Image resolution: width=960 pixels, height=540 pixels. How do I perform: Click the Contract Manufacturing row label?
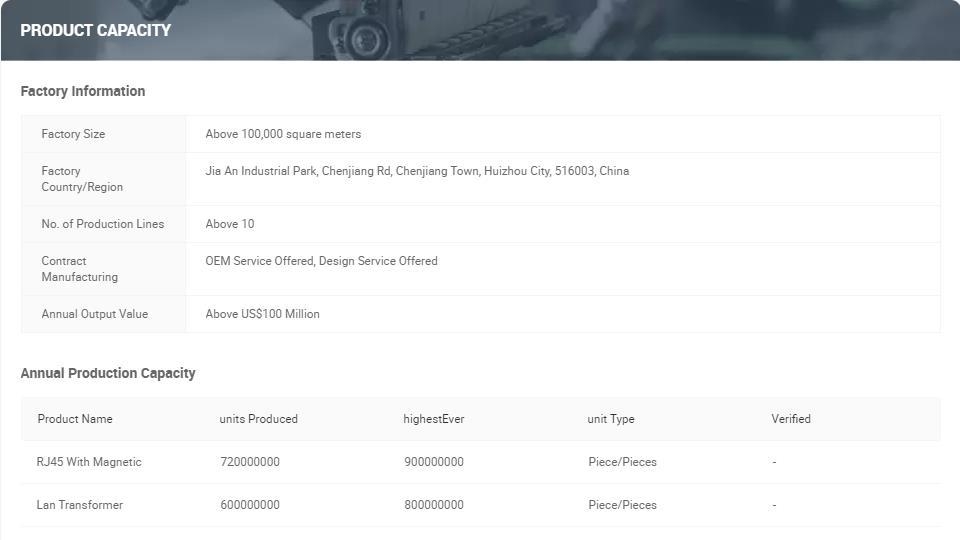click(79, 269)
